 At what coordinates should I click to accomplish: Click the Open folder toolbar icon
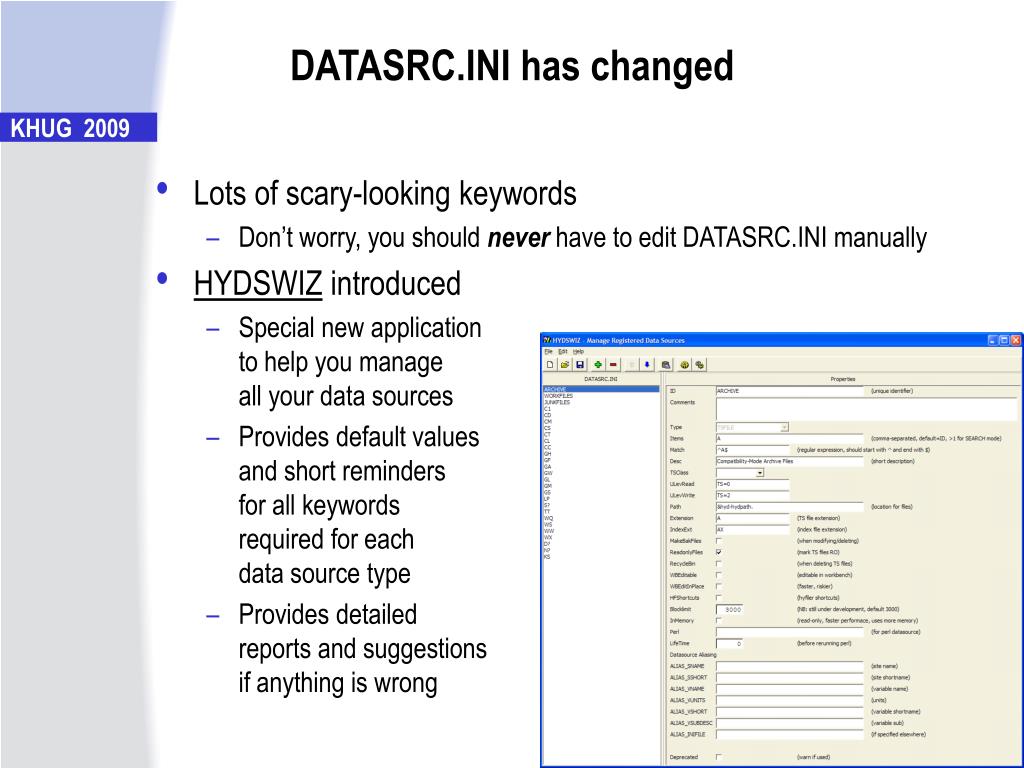tap(565, 365)
